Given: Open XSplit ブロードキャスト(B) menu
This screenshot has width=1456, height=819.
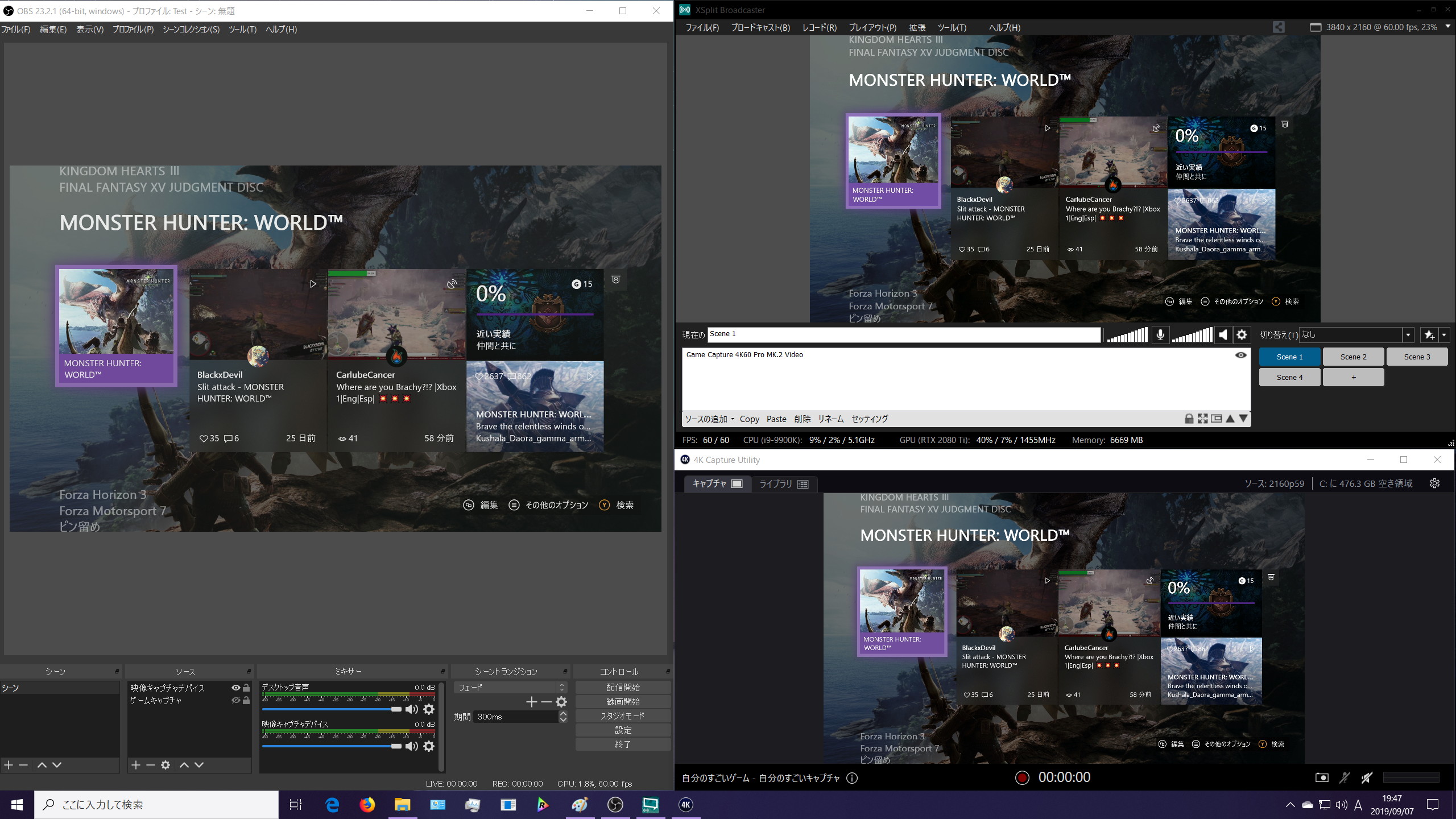Looking at the screenshot, I should tap(760, 27).
